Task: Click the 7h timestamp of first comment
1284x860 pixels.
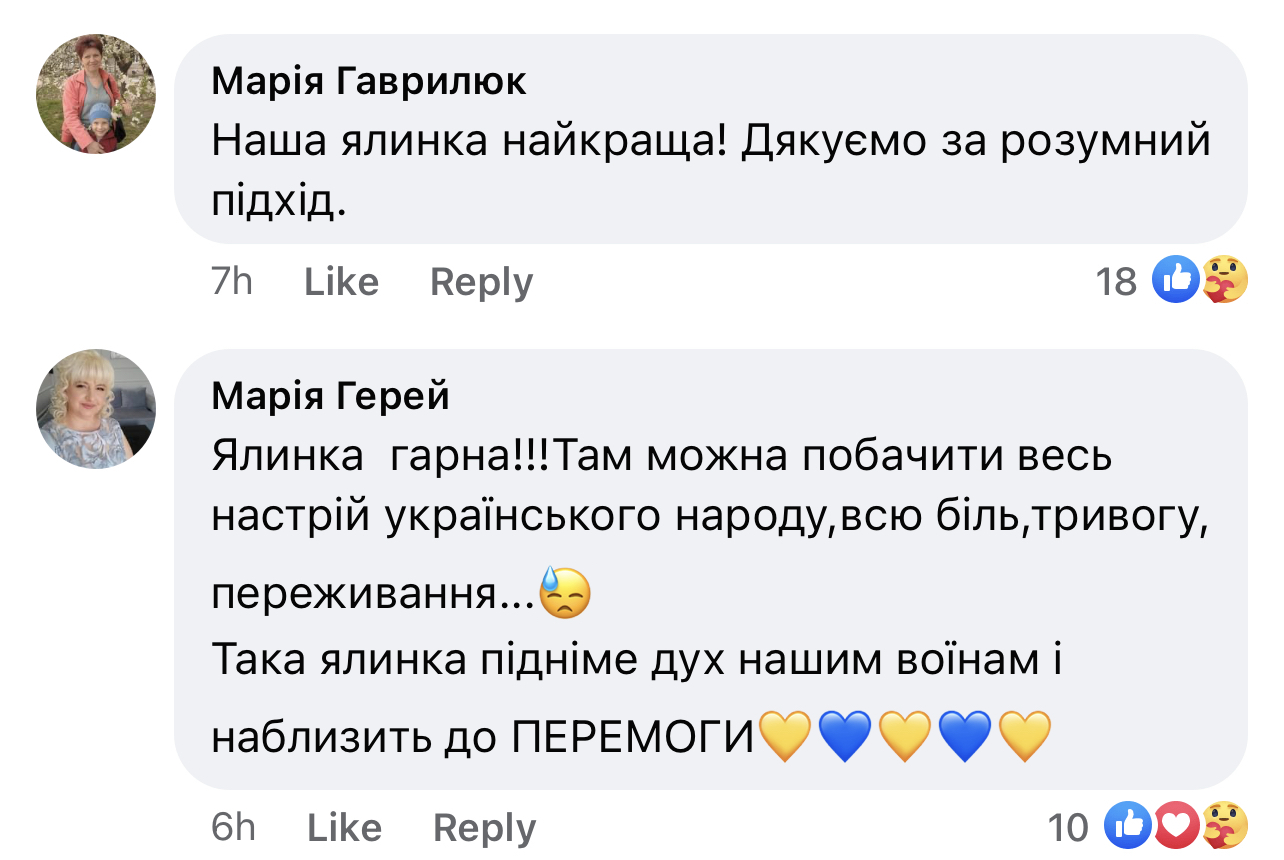Action: point(232,282)
